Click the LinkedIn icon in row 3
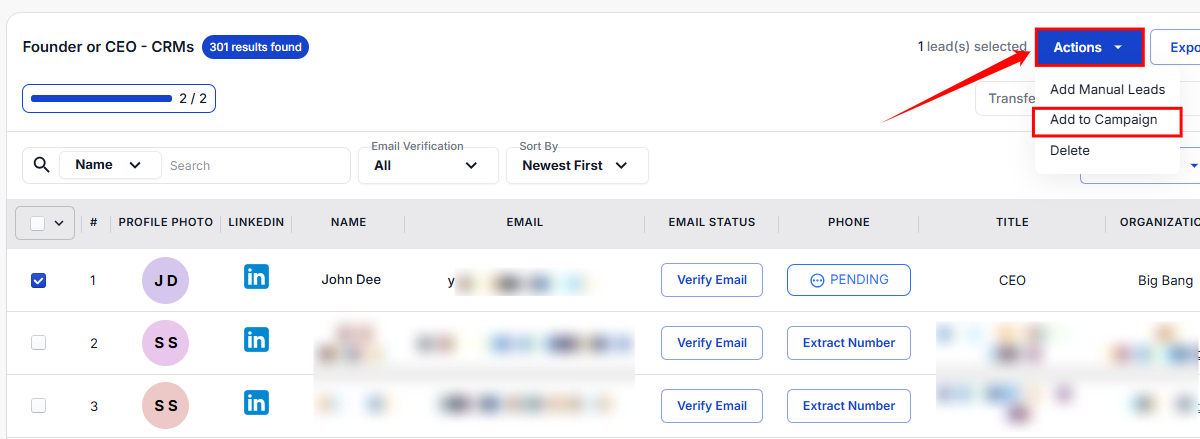1200x439 pixels. coord(256,404)
